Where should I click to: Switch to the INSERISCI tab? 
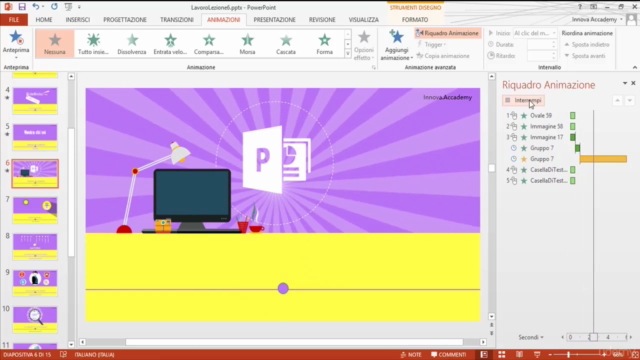(78, 20)
